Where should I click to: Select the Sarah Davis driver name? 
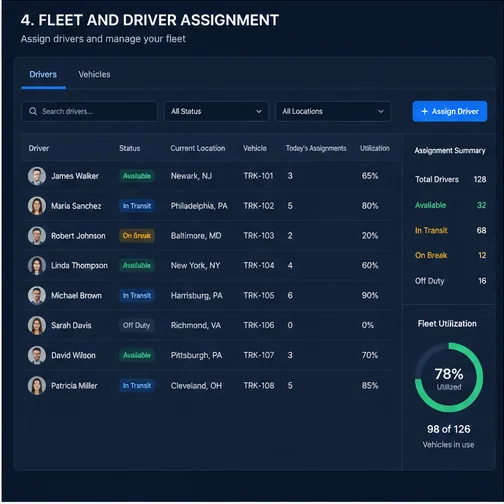click(x=71, y=325)
